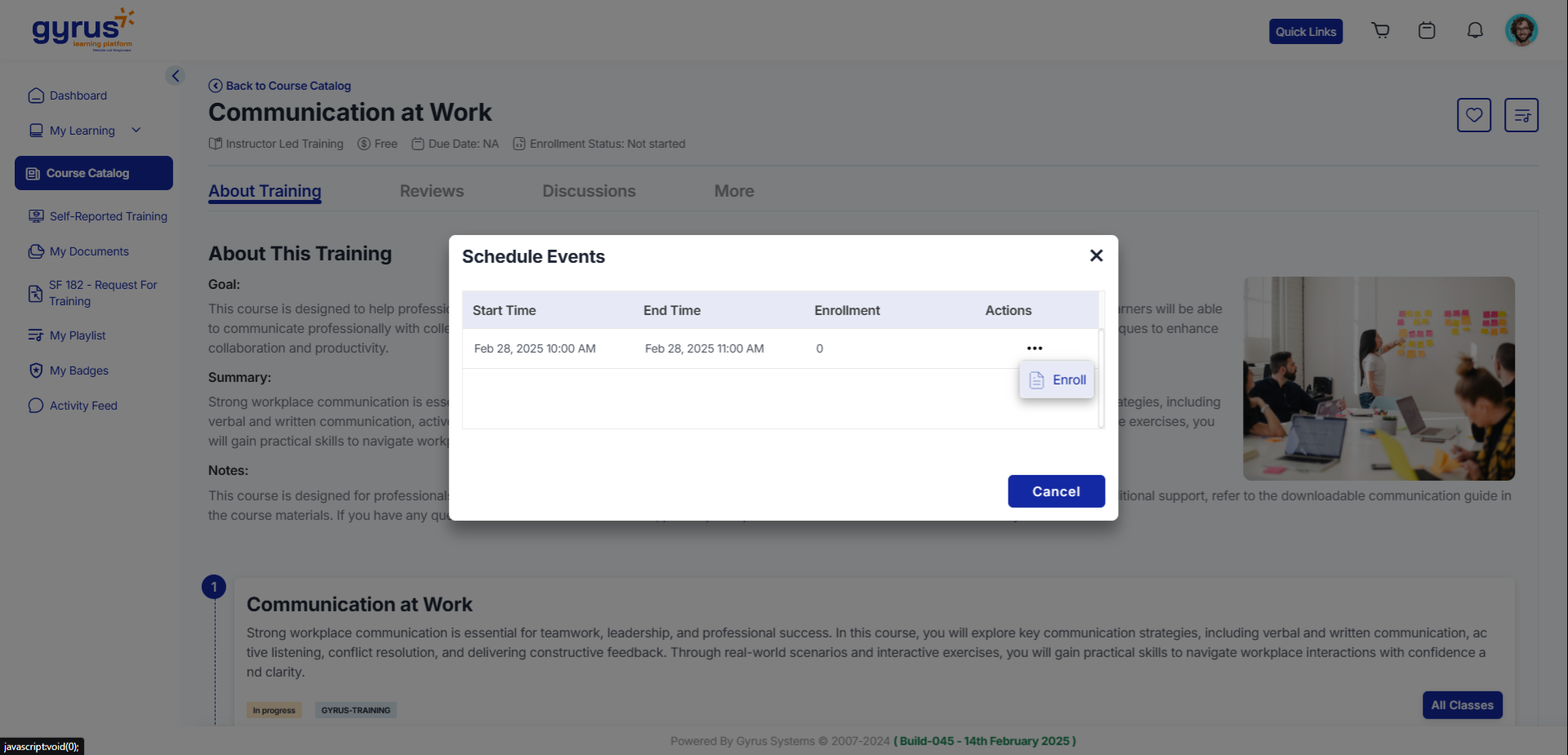Collapse the left sidebar with arrow
The width and height of the screenshot is (1568, 755).
tap(175, 76)
